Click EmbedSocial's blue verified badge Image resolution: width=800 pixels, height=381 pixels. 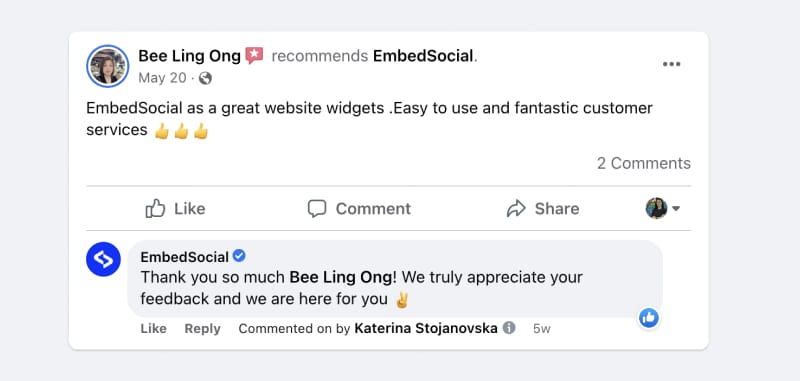(x=239, y=256)
